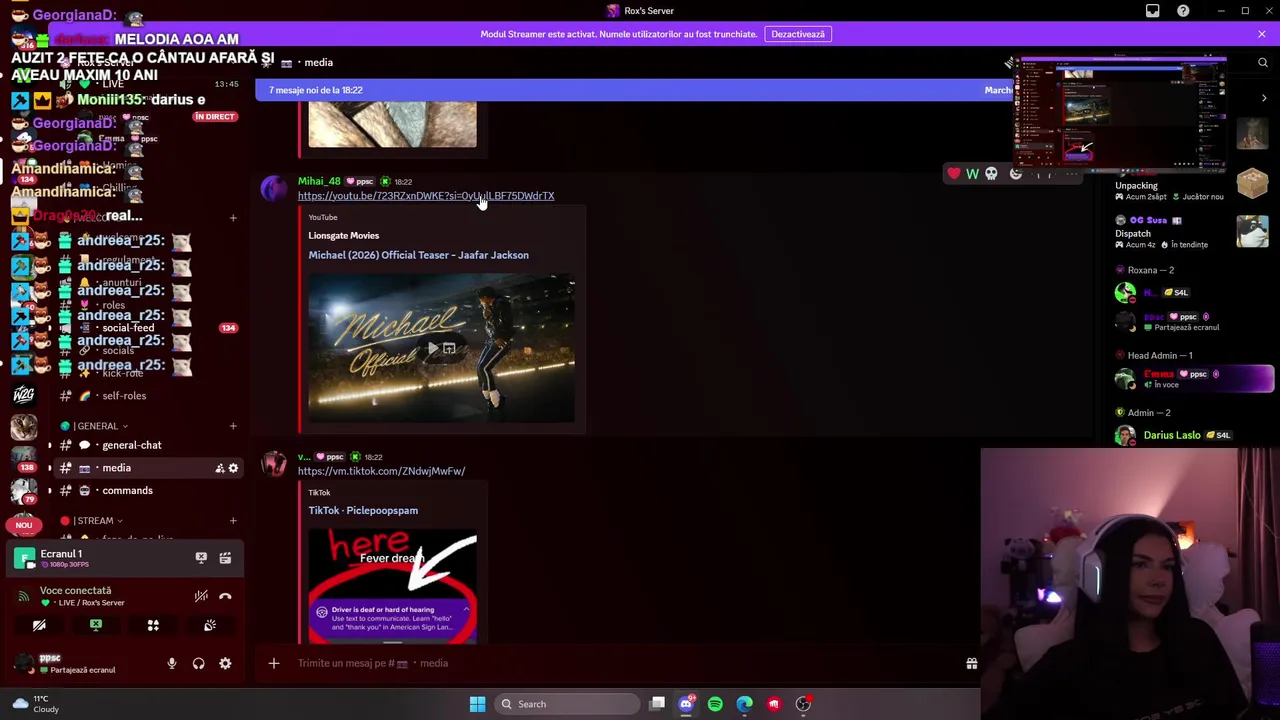The image size is (1280, 720).
Task: Click the NOU new mentions pill
Action: click(24, 525)
